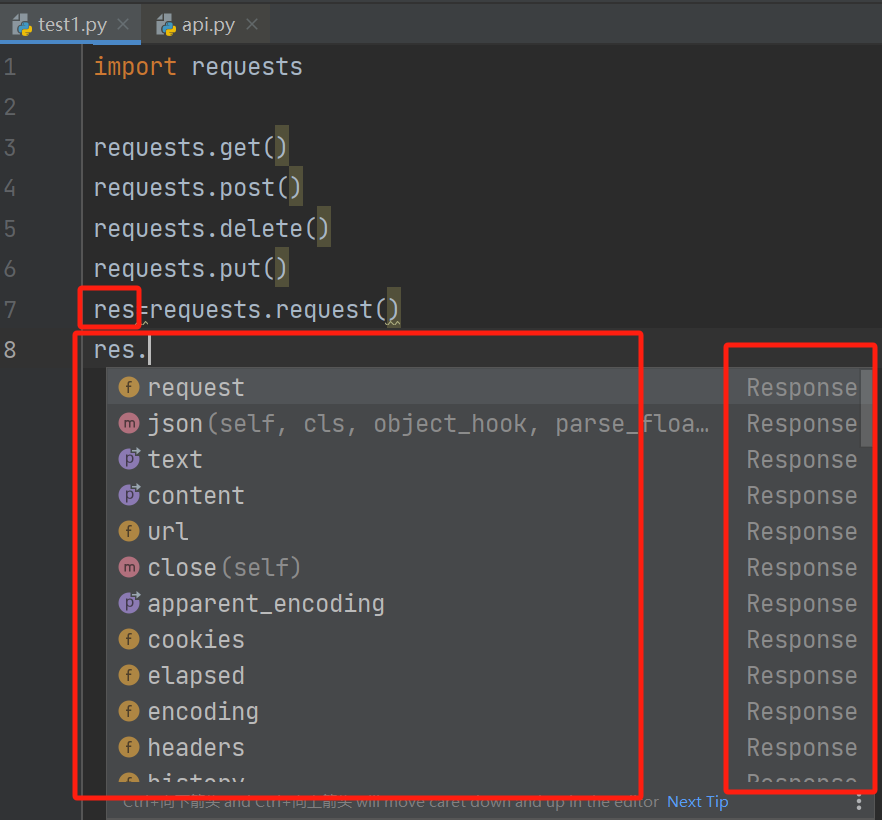Click line number 7 in the gutter
This screenshot has width=882, height=820.
pyautogui.click(x=10, y=309)
